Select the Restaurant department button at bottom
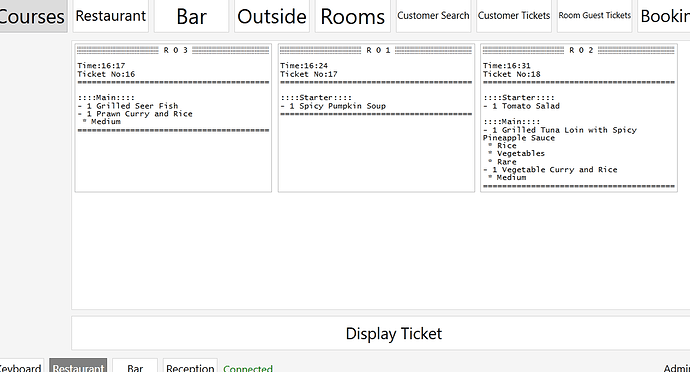 [x=78, y=366]
